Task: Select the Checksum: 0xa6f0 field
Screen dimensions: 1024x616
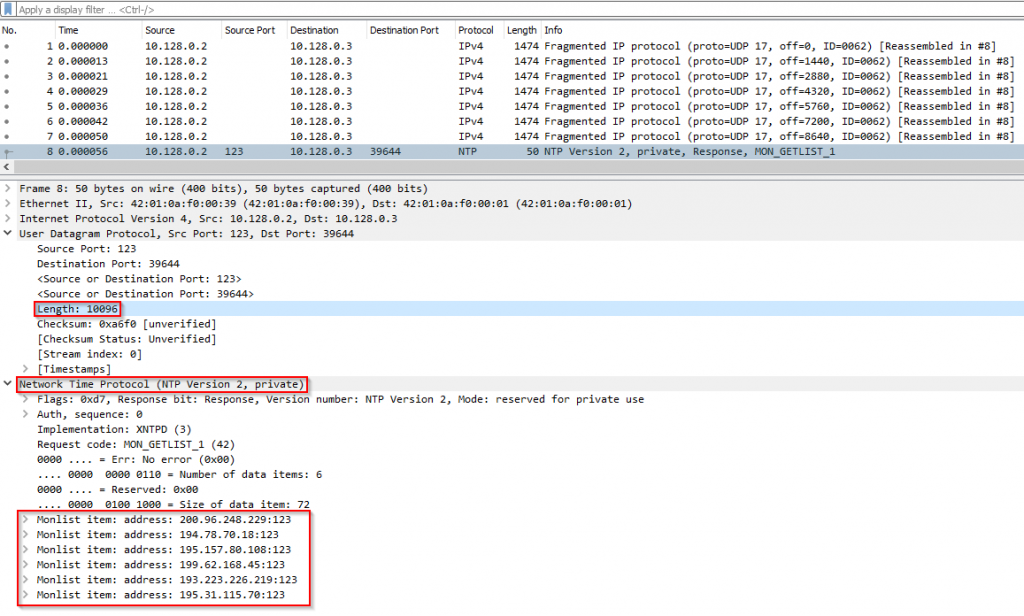Action: coord(126,324)
